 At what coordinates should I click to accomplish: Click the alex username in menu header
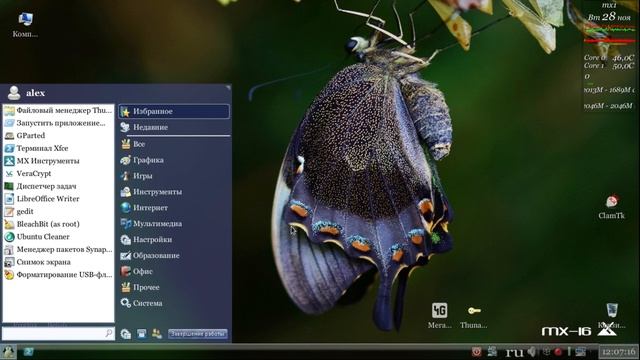click(x=36, y=93)
